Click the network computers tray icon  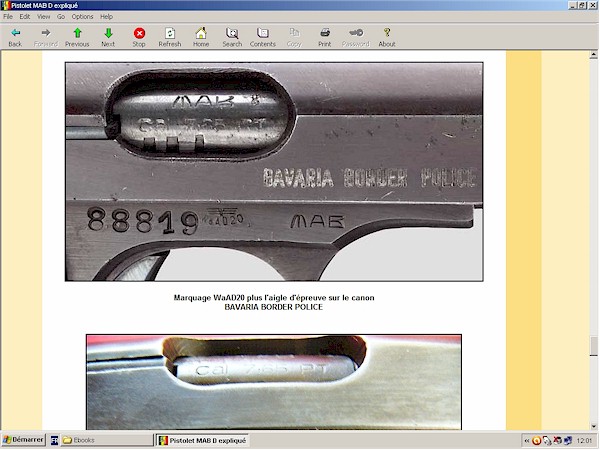tap(568, 441)
